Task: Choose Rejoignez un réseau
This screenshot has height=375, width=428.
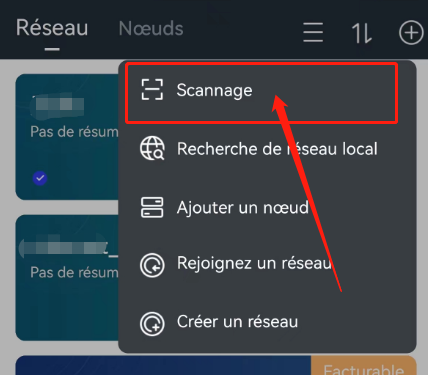Action: 267,263
